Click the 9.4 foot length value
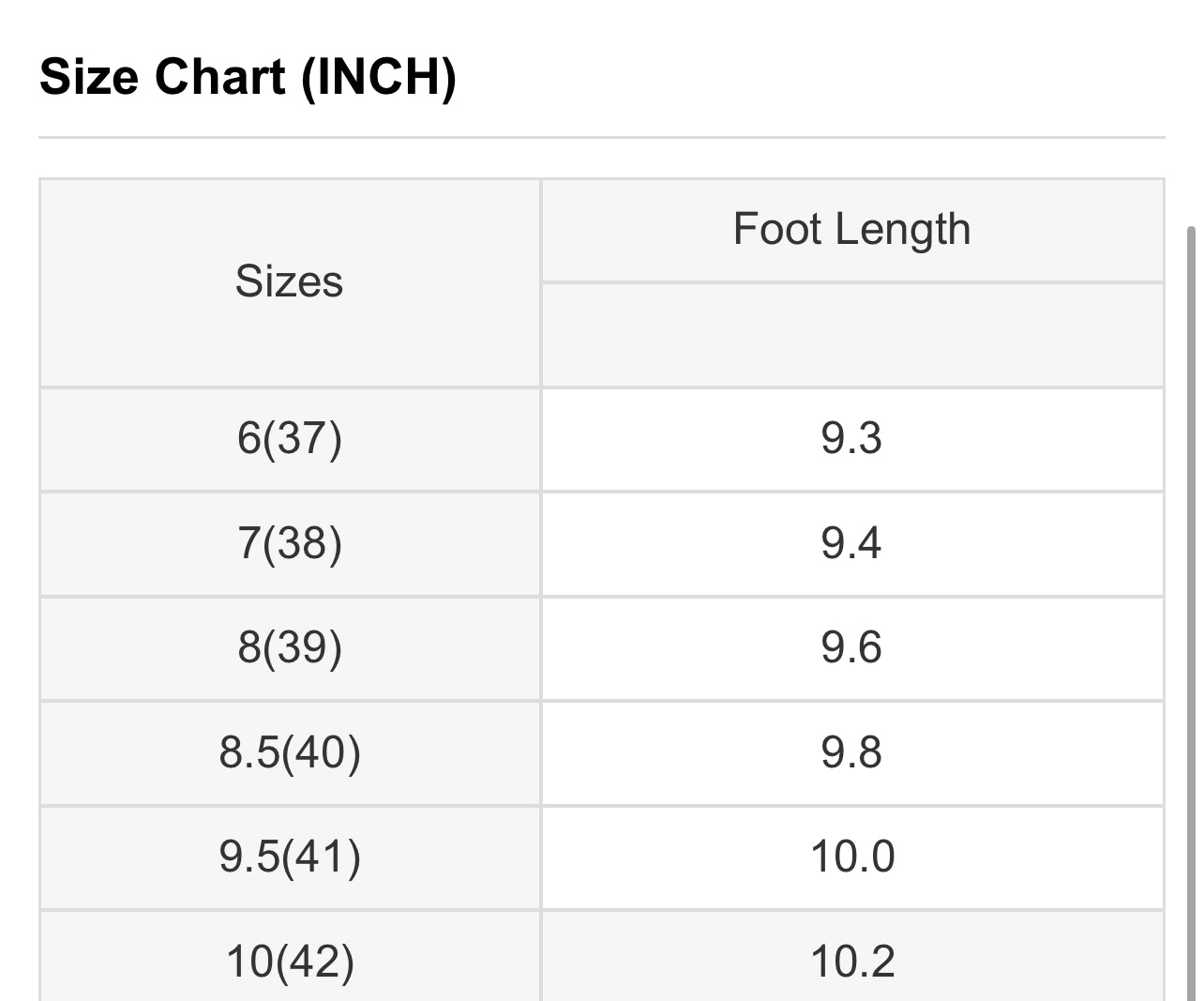 (x=851, y=543)
